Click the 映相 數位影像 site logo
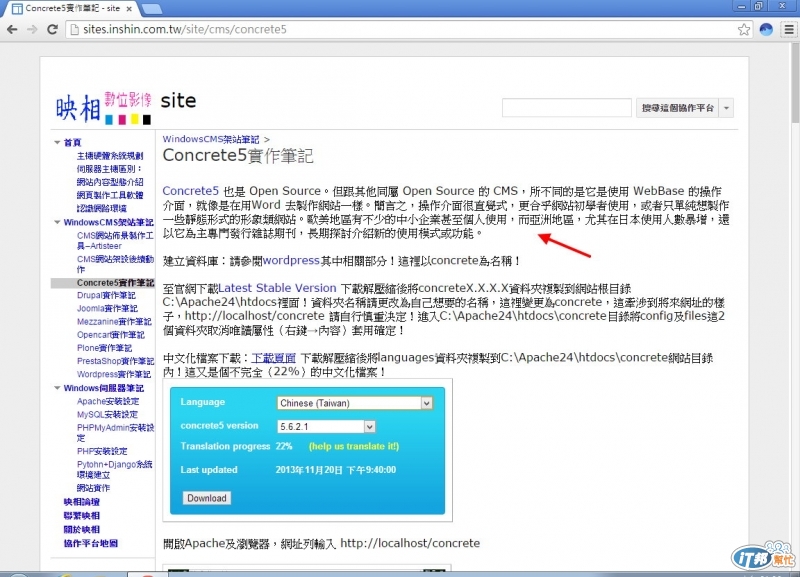 (x=104, y=108)
